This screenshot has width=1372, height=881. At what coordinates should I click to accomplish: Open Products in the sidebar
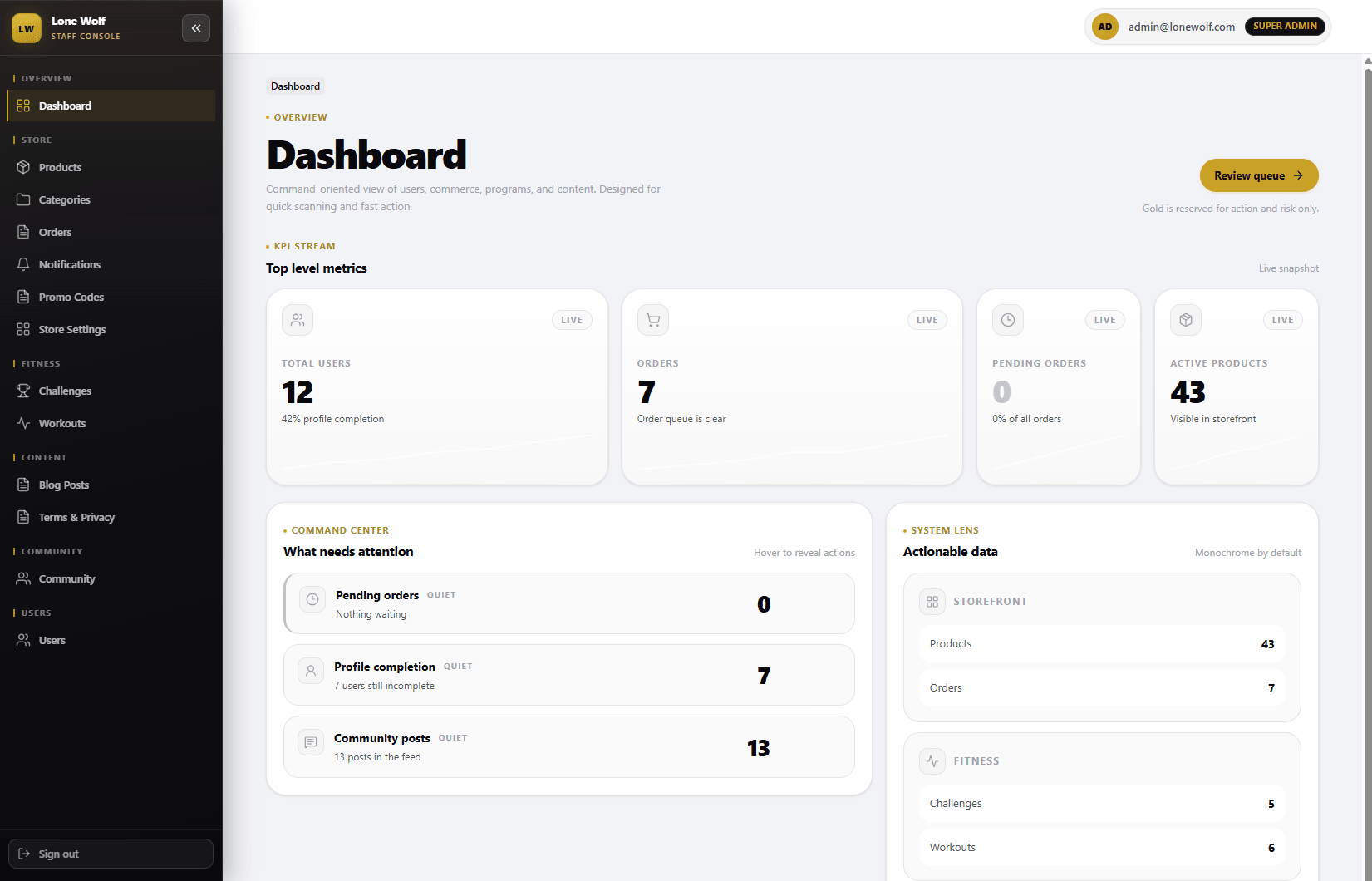pyautogui.click(x=111, y=167)
